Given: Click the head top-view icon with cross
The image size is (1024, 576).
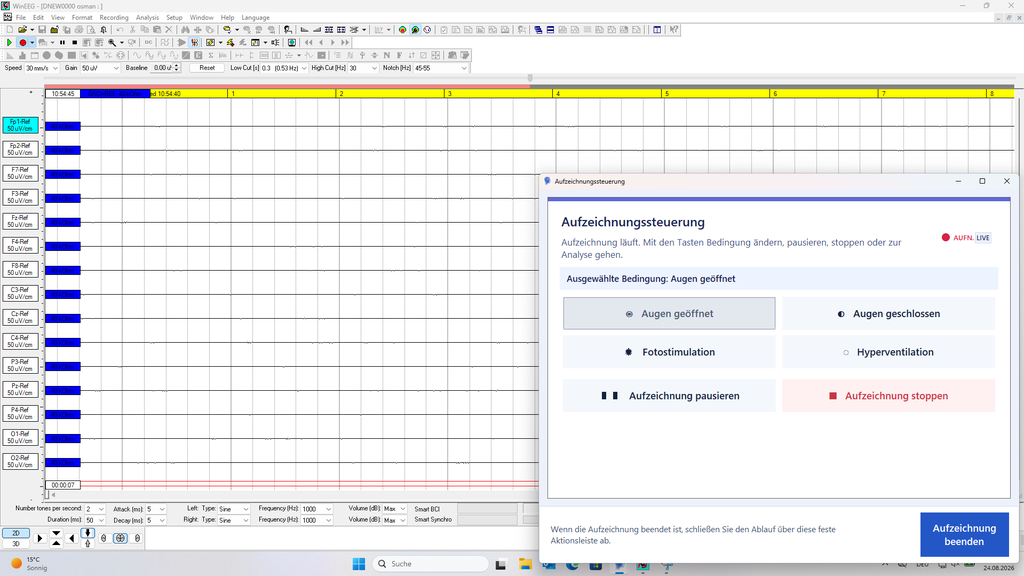Looking at the screenshot, I should coord(120,539).
